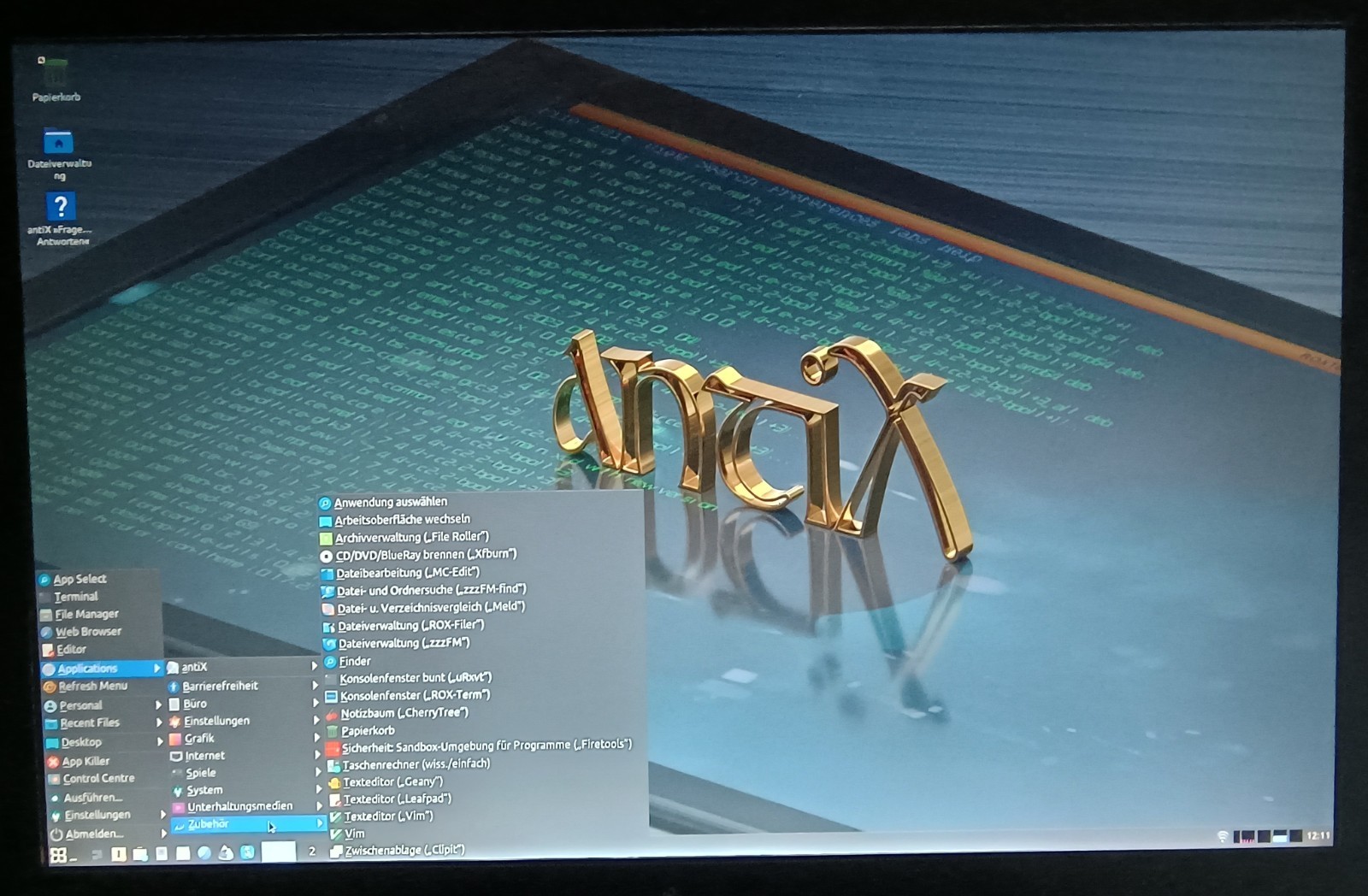Expand Einstellungen in the main menu
The image size is (1368, 896).
[x=107, y=816]
